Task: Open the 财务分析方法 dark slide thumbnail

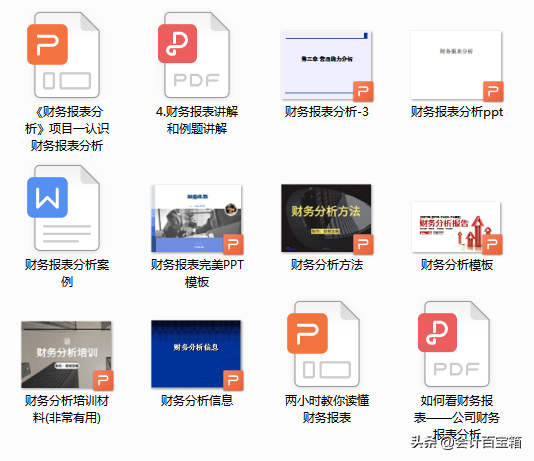Action: click(327, 219)
